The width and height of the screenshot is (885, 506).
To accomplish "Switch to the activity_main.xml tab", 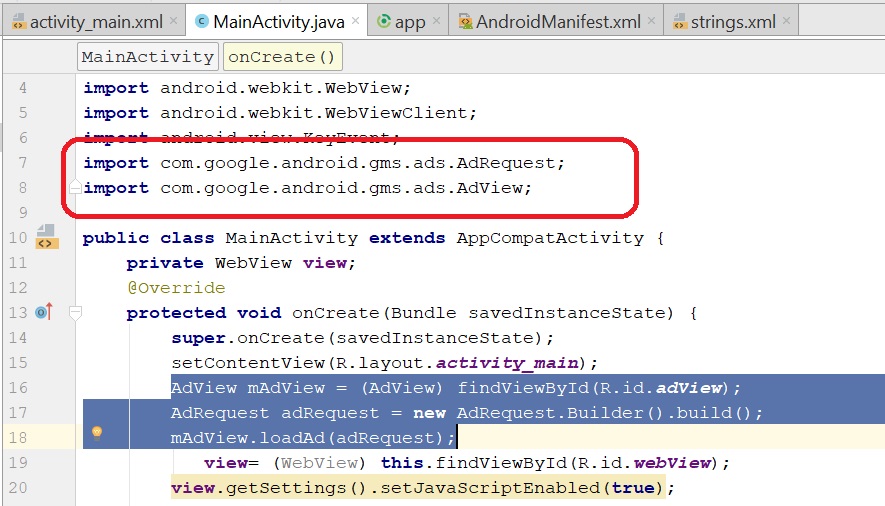I will click(x=94, y=21).
